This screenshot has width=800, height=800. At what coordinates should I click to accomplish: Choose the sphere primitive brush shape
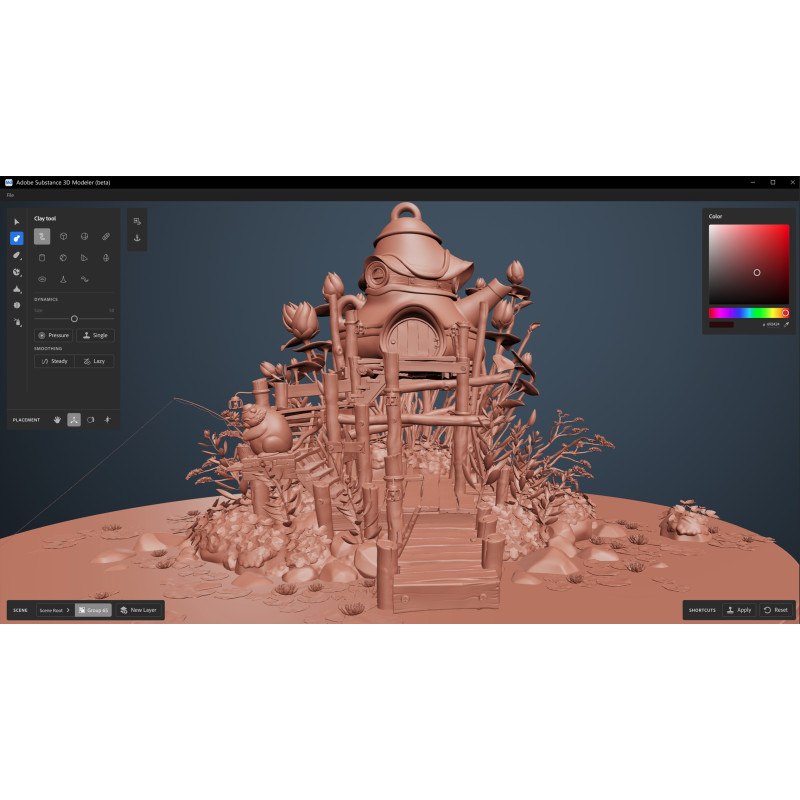(84, 237)
